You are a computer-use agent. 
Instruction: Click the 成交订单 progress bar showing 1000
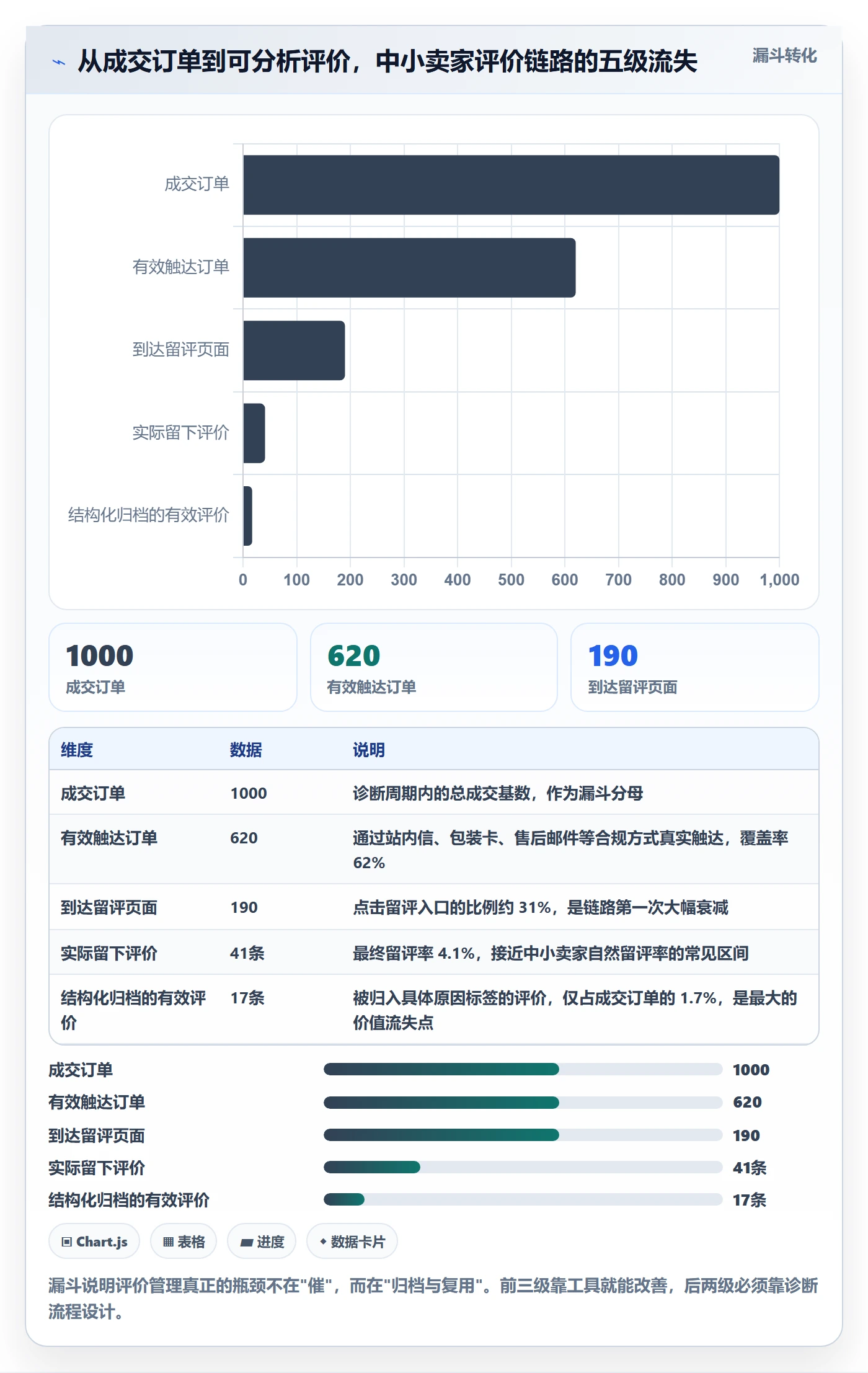click(x=523, y=1069)
